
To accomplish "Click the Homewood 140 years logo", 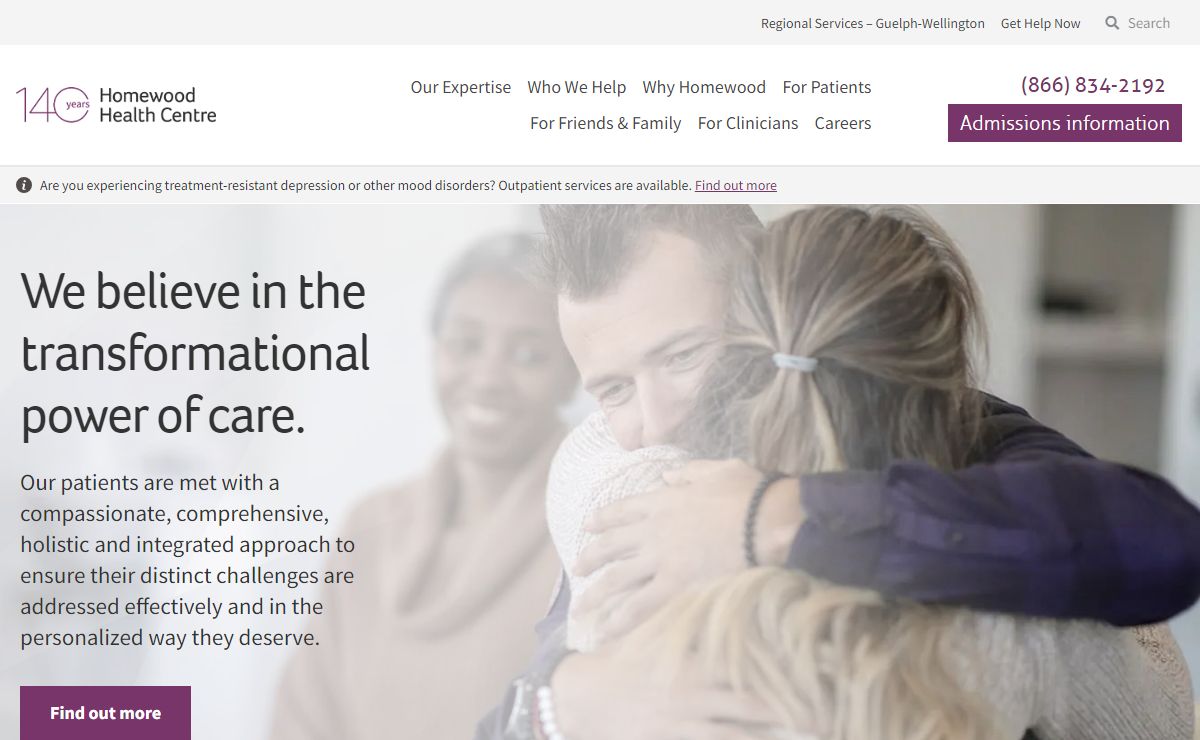I will [x=116, y=104].
